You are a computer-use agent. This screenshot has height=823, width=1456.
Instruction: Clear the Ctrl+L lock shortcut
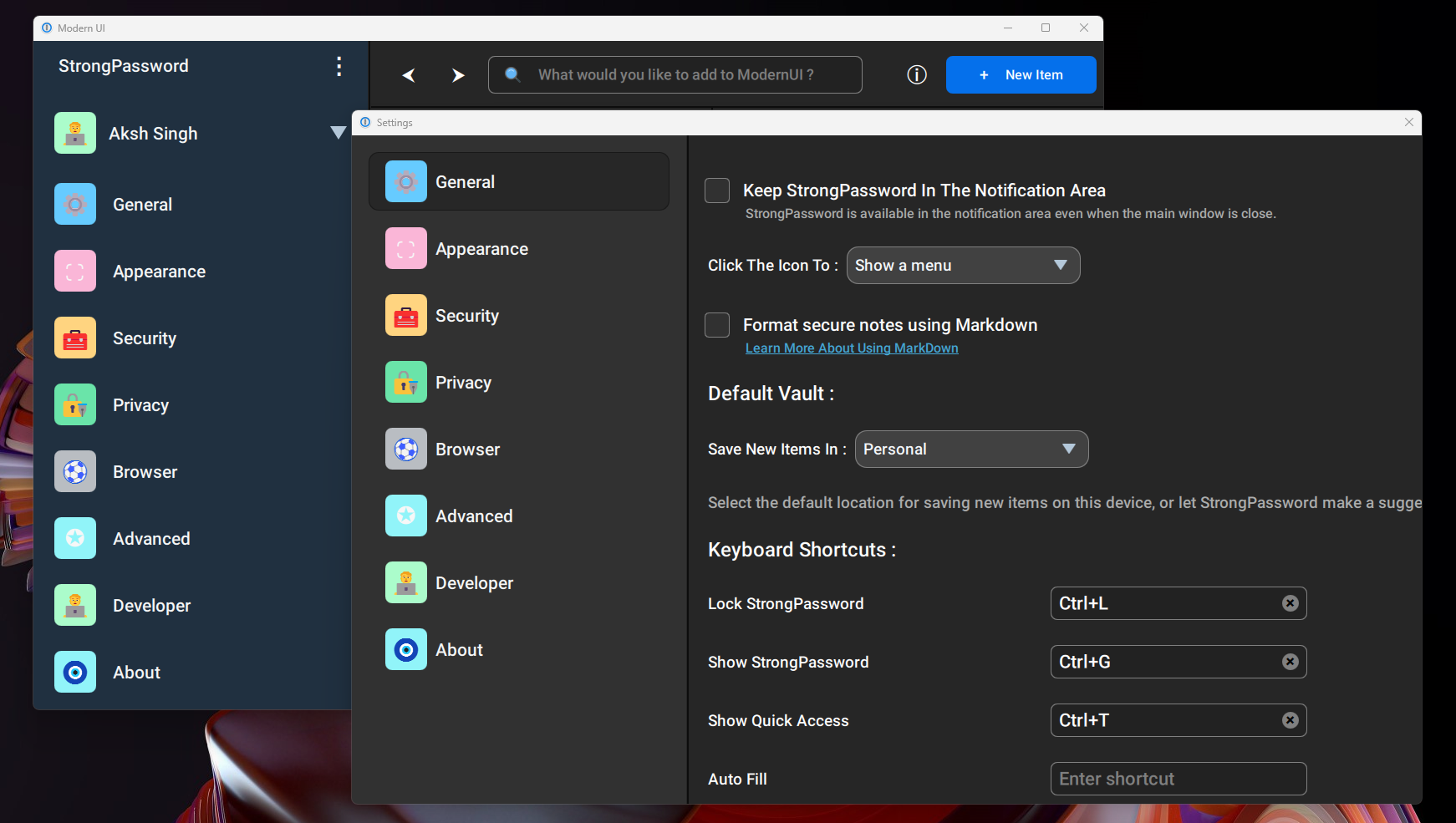(1290, 603)
